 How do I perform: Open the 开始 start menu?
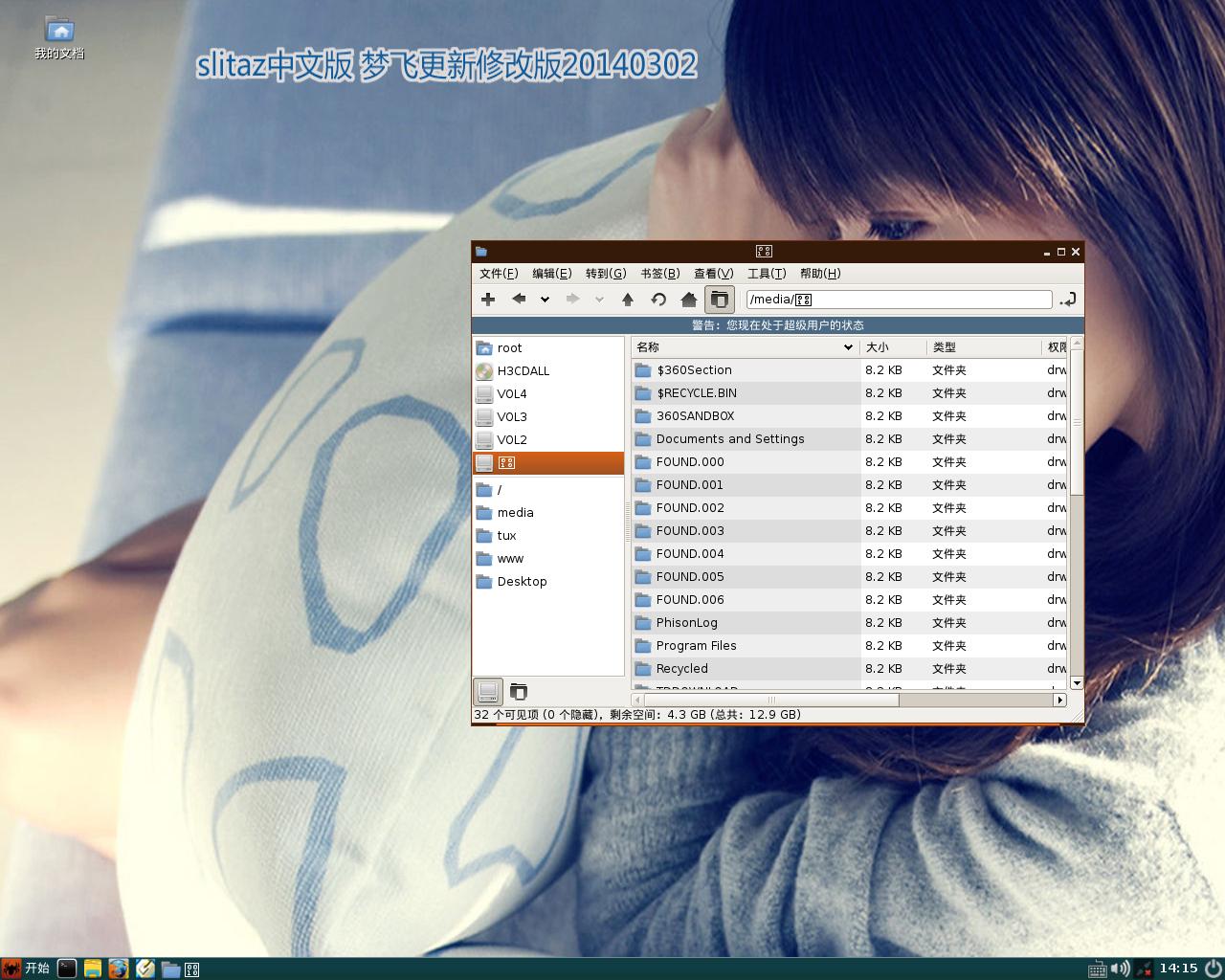click(26, 969)
